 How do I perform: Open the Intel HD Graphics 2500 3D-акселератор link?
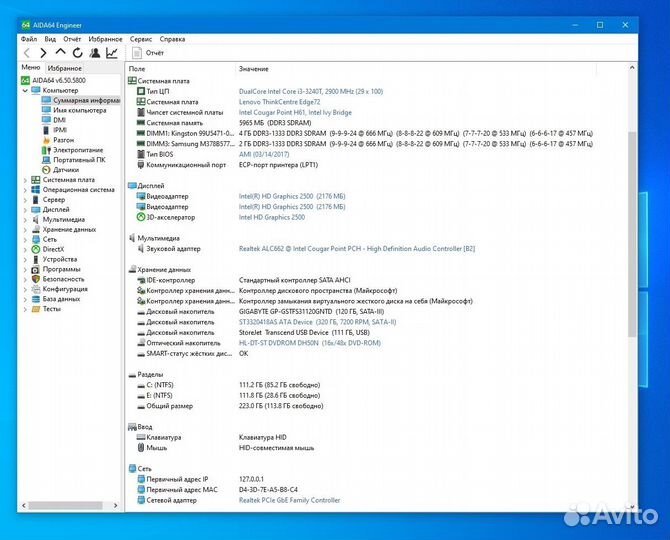[272, 217]
